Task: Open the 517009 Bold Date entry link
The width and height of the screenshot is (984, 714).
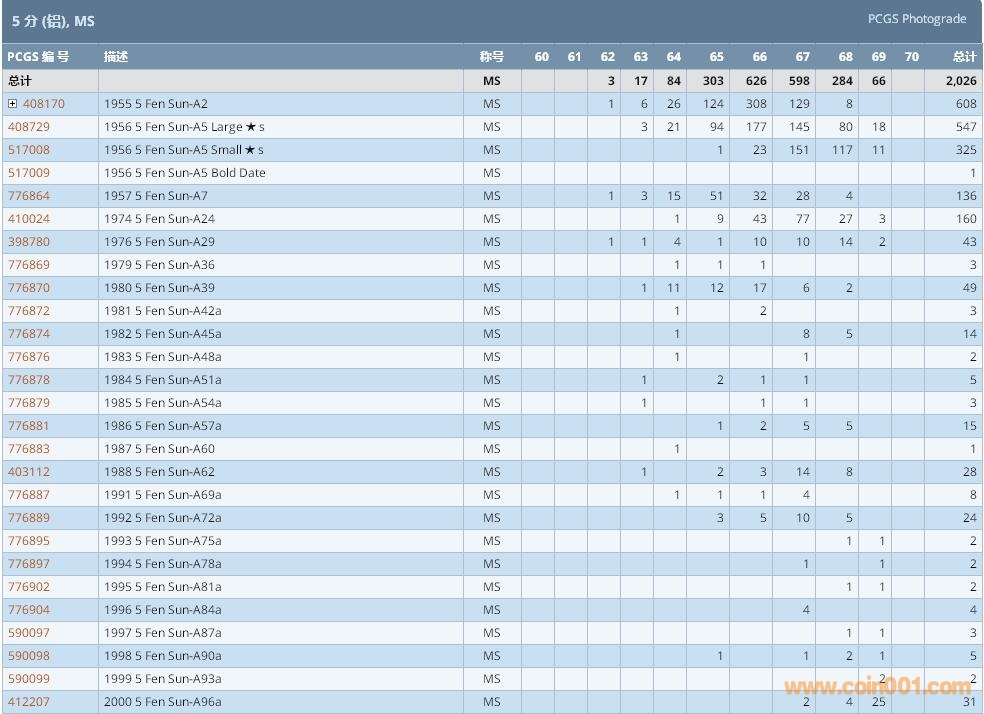Action: pos(28,173)
